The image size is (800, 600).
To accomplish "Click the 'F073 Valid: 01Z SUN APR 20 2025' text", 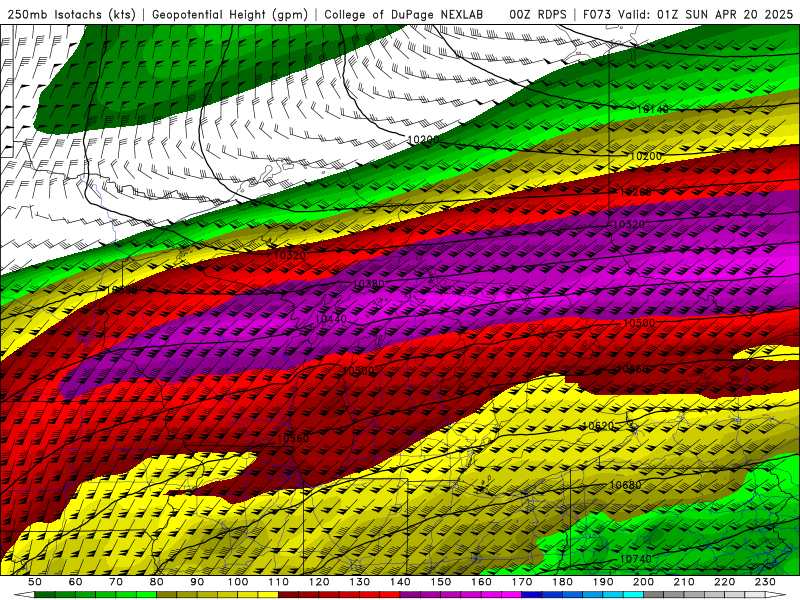I will coord(688,14).
